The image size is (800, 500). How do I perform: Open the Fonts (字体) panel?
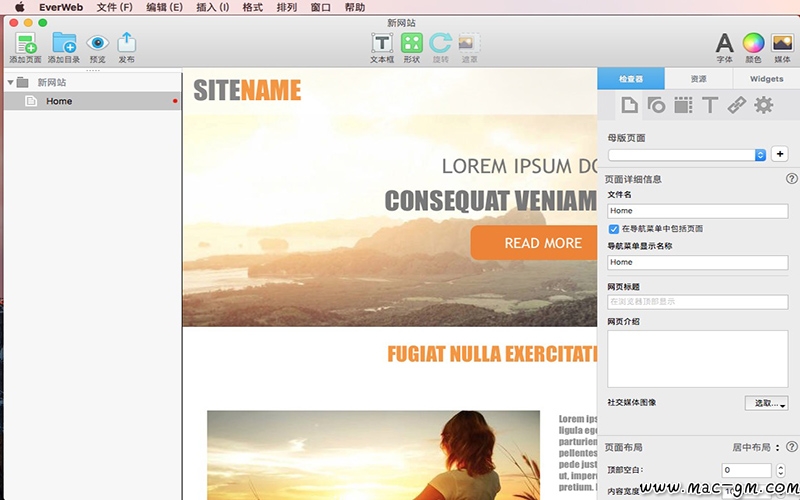724,43
